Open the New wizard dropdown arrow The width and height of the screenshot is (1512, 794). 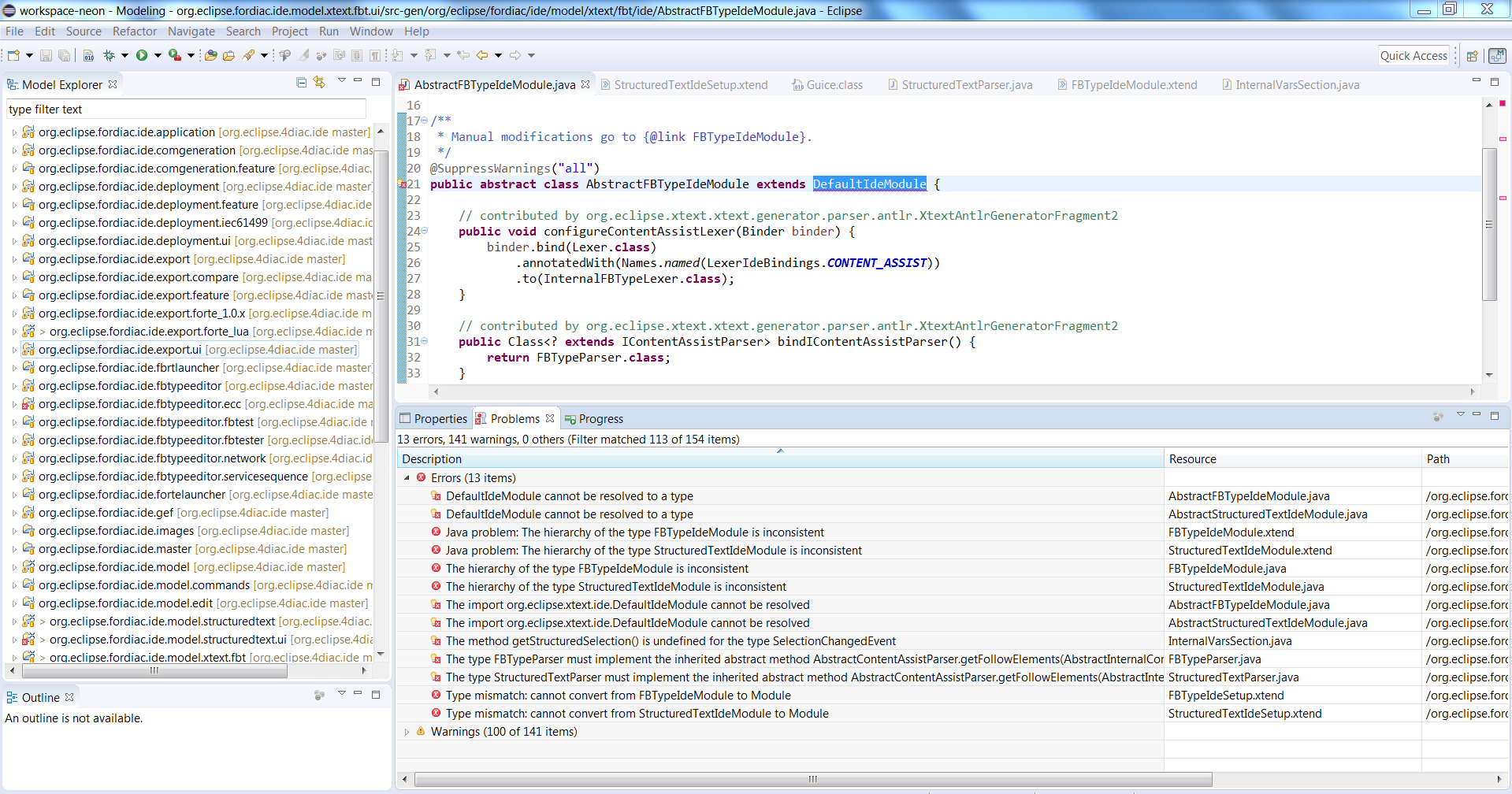[29, 55]
